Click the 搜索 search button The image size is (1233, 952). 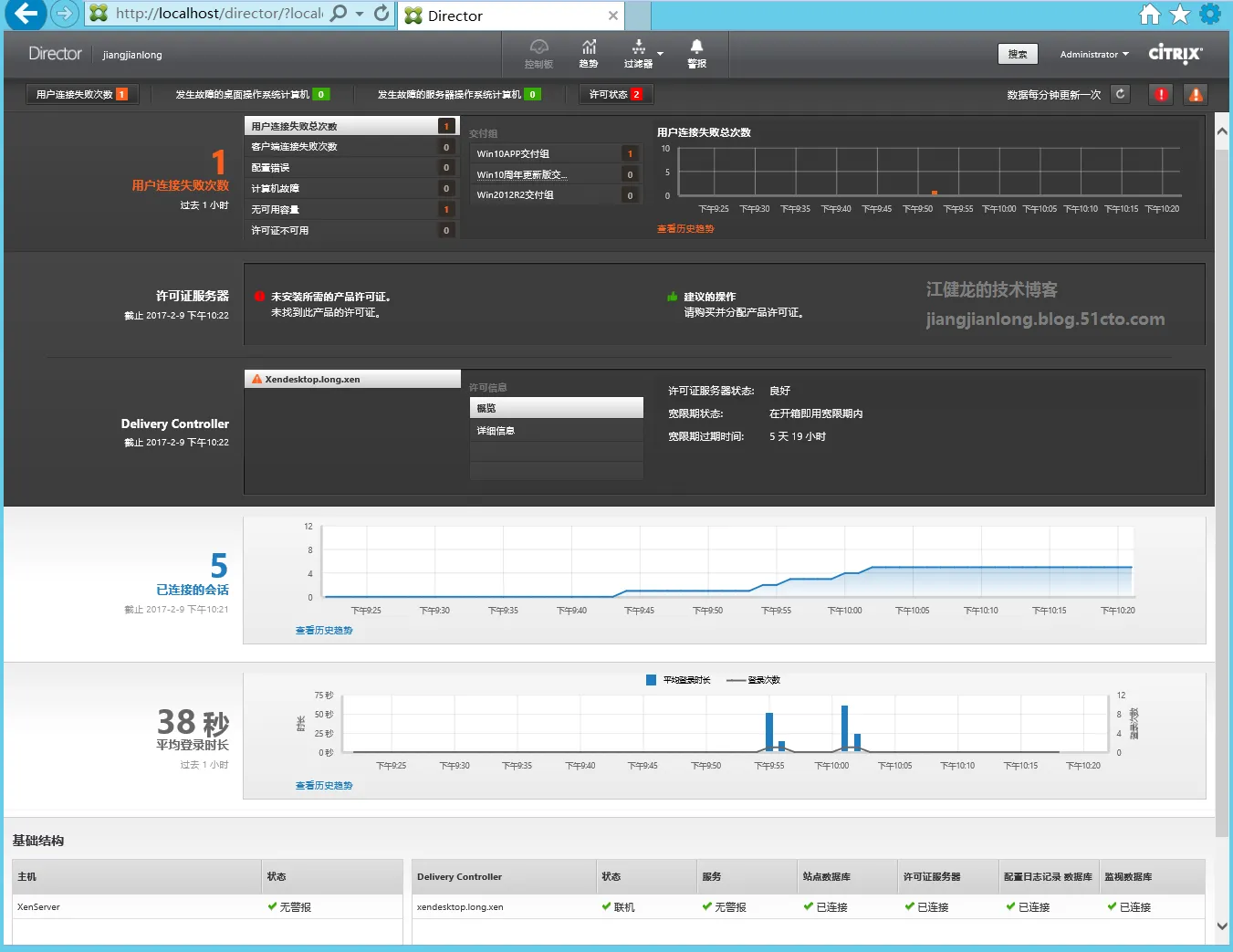[1018, 54]
